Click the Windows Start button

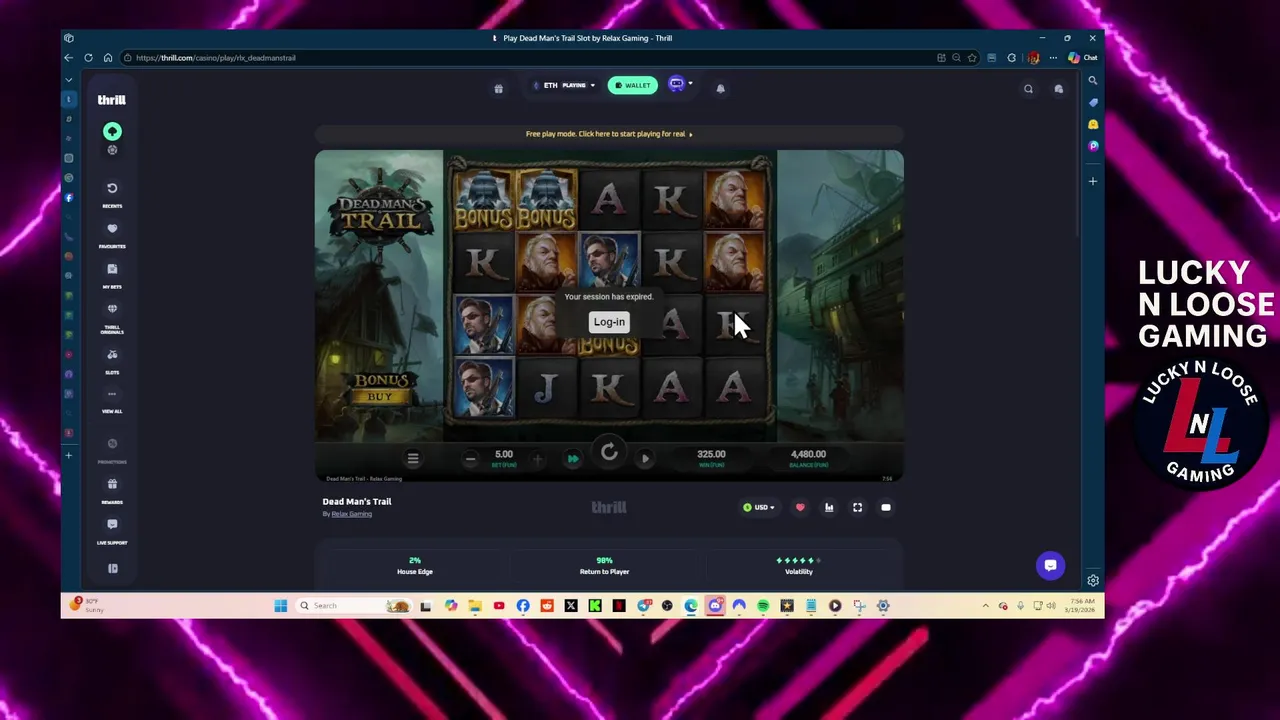click(x=281, y=606)
